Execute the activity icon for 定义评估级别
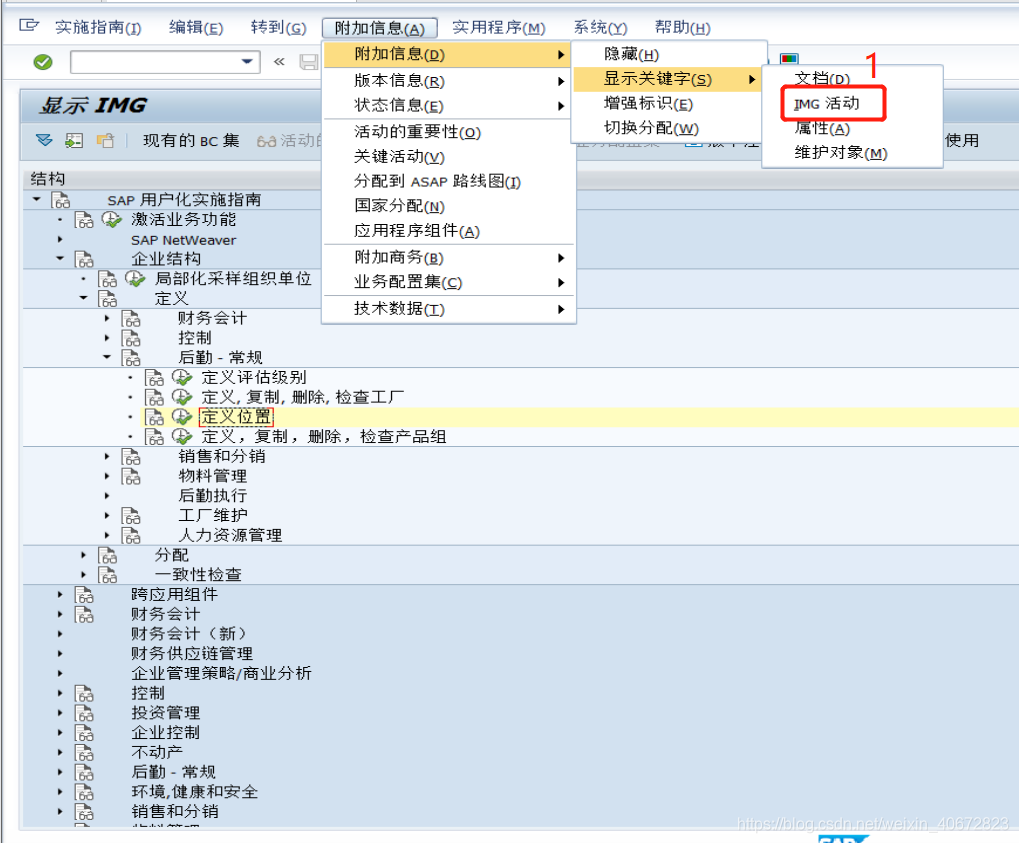Viewport: 1019px width, 843px height. click(182, 377)
